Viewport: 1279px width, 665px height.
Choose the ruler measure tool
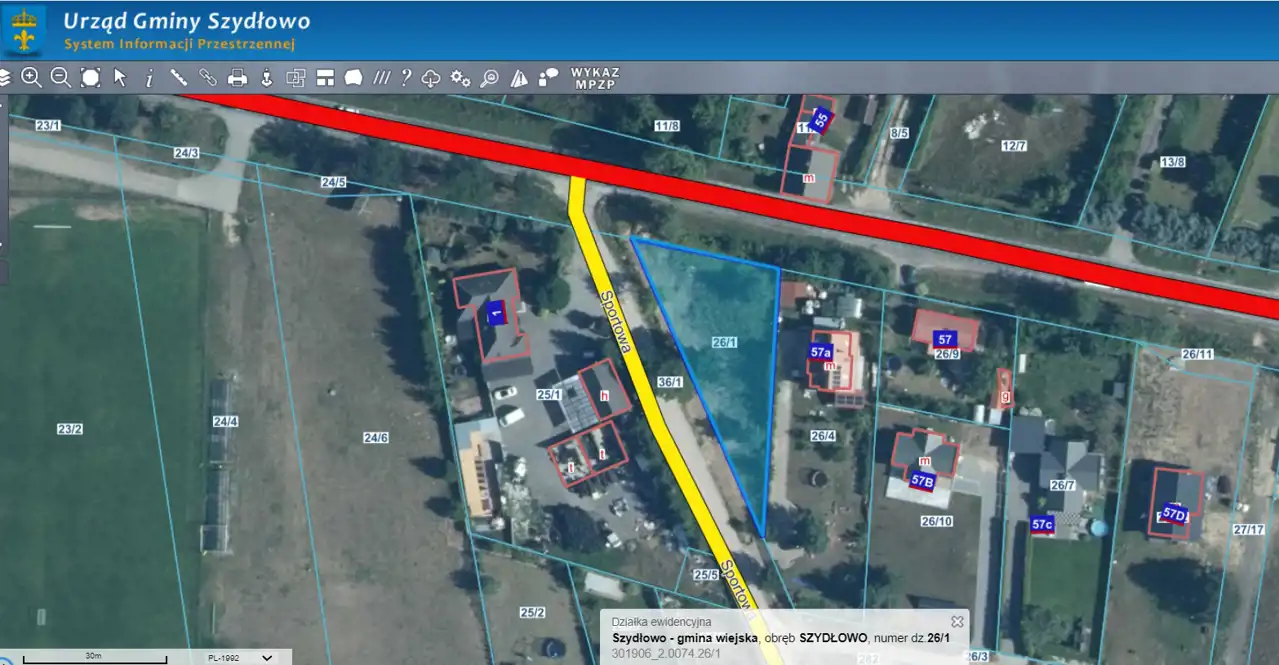pyautogui.click(x=179, y=78)
